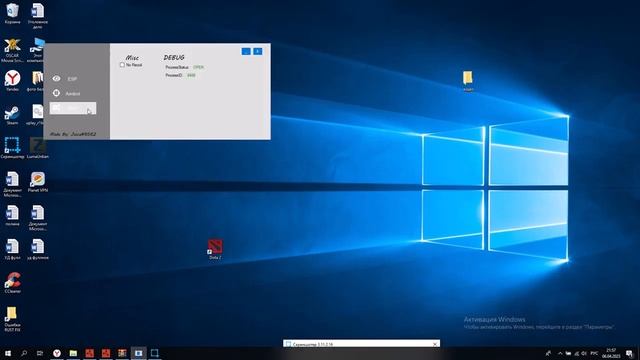
Task: Click the round target icon beside Aimbot
Action: (56, 93)
